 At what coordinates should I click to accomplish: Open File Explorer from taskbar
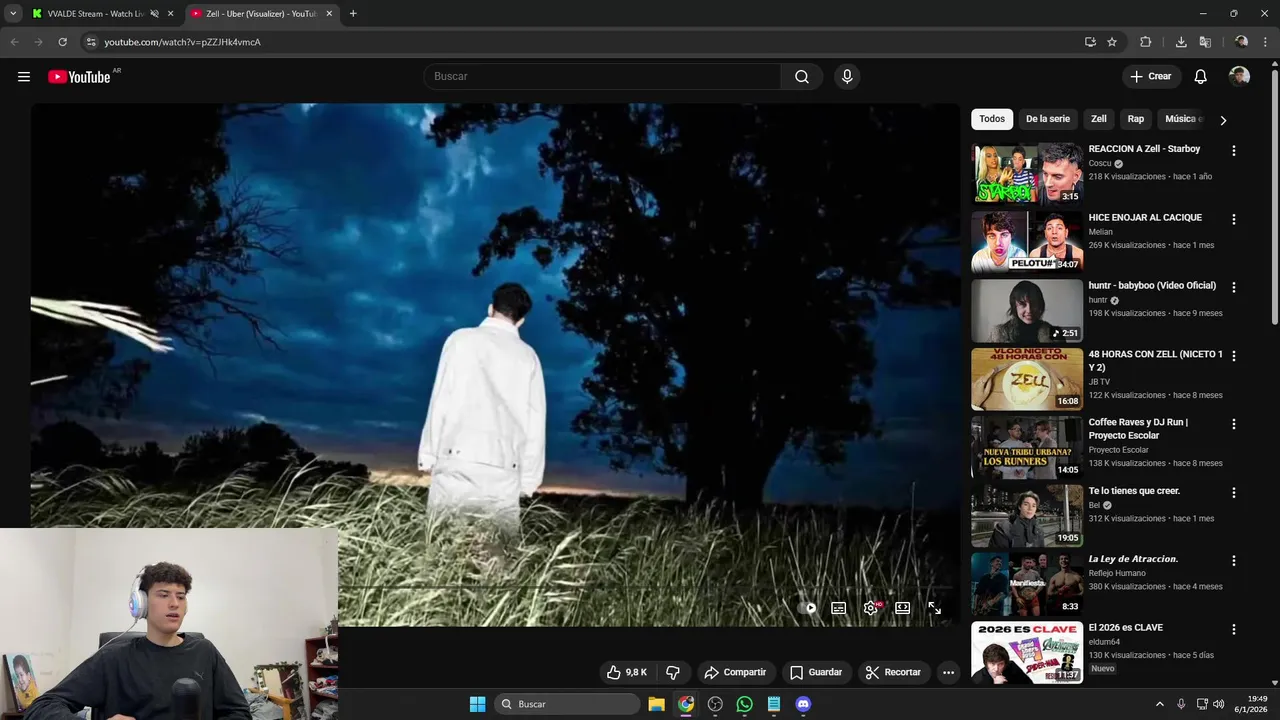click(657, 704)
